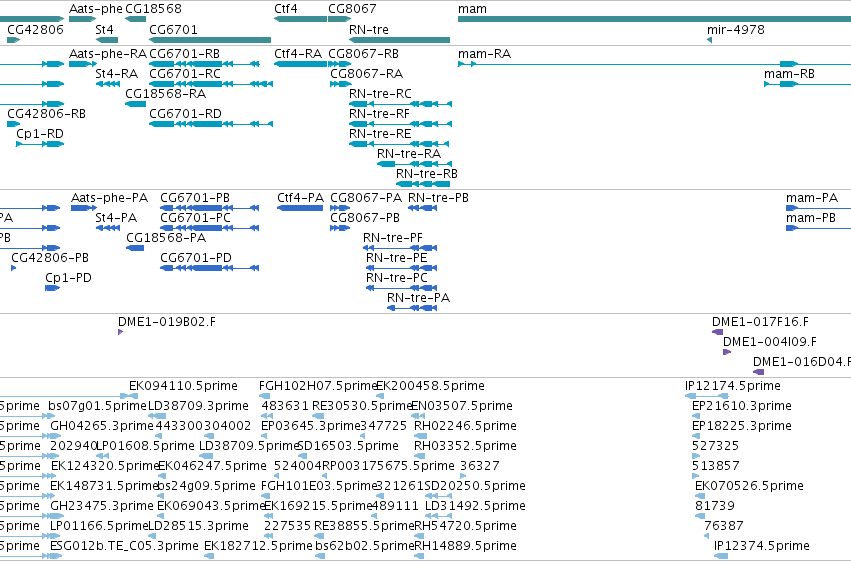Click the CG8067-PB protein feature
Viewport: 851px width, 561px height.
340,228
